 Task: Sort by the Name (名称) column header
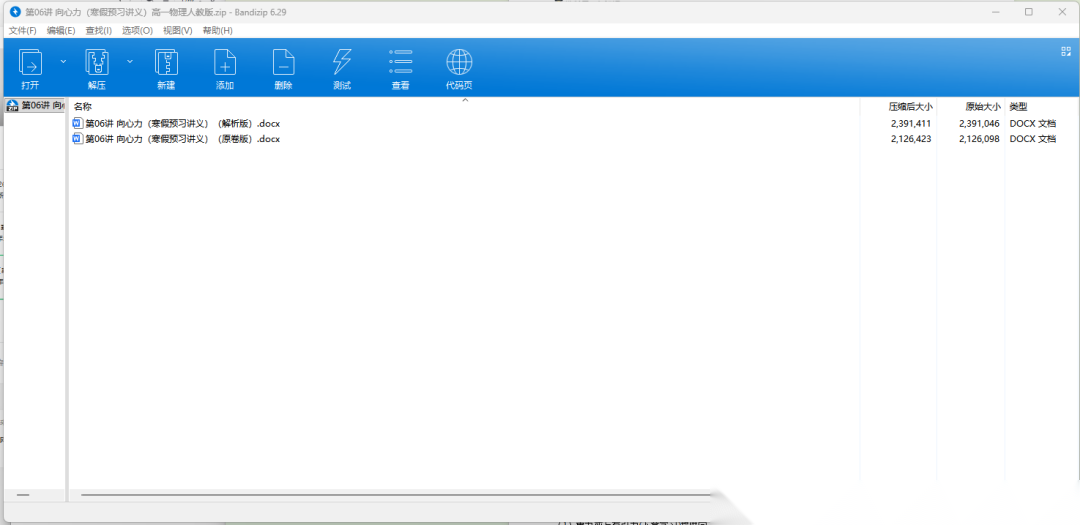pyautogui.click(x=83, y=106)
